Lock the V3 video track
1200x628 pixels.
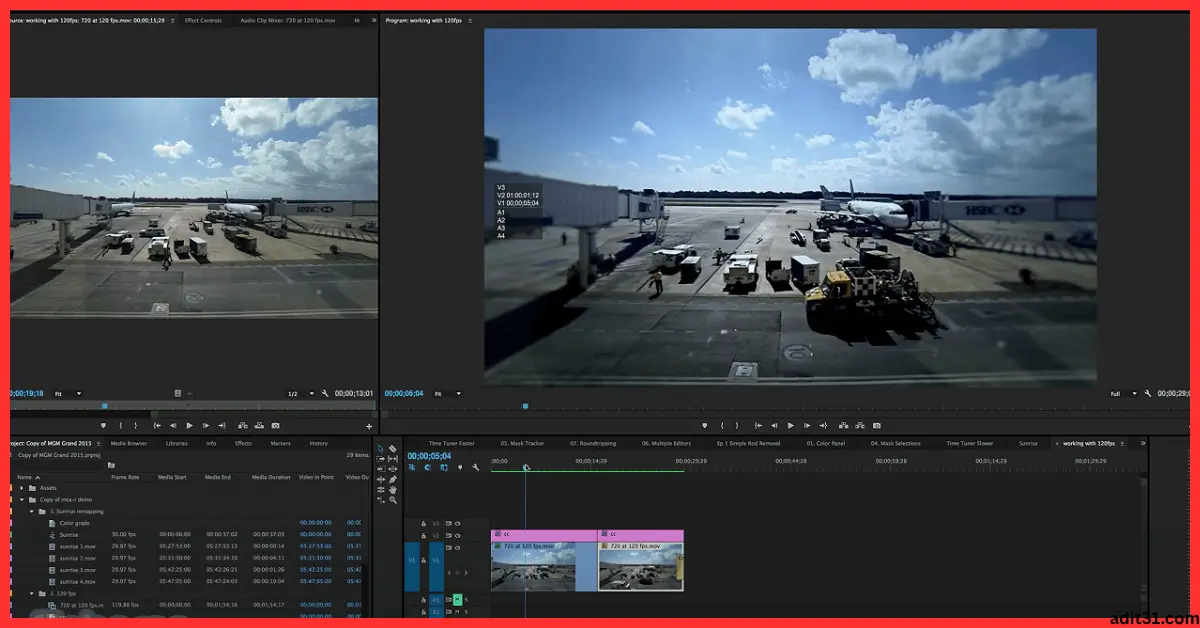[x=424, y=524]
